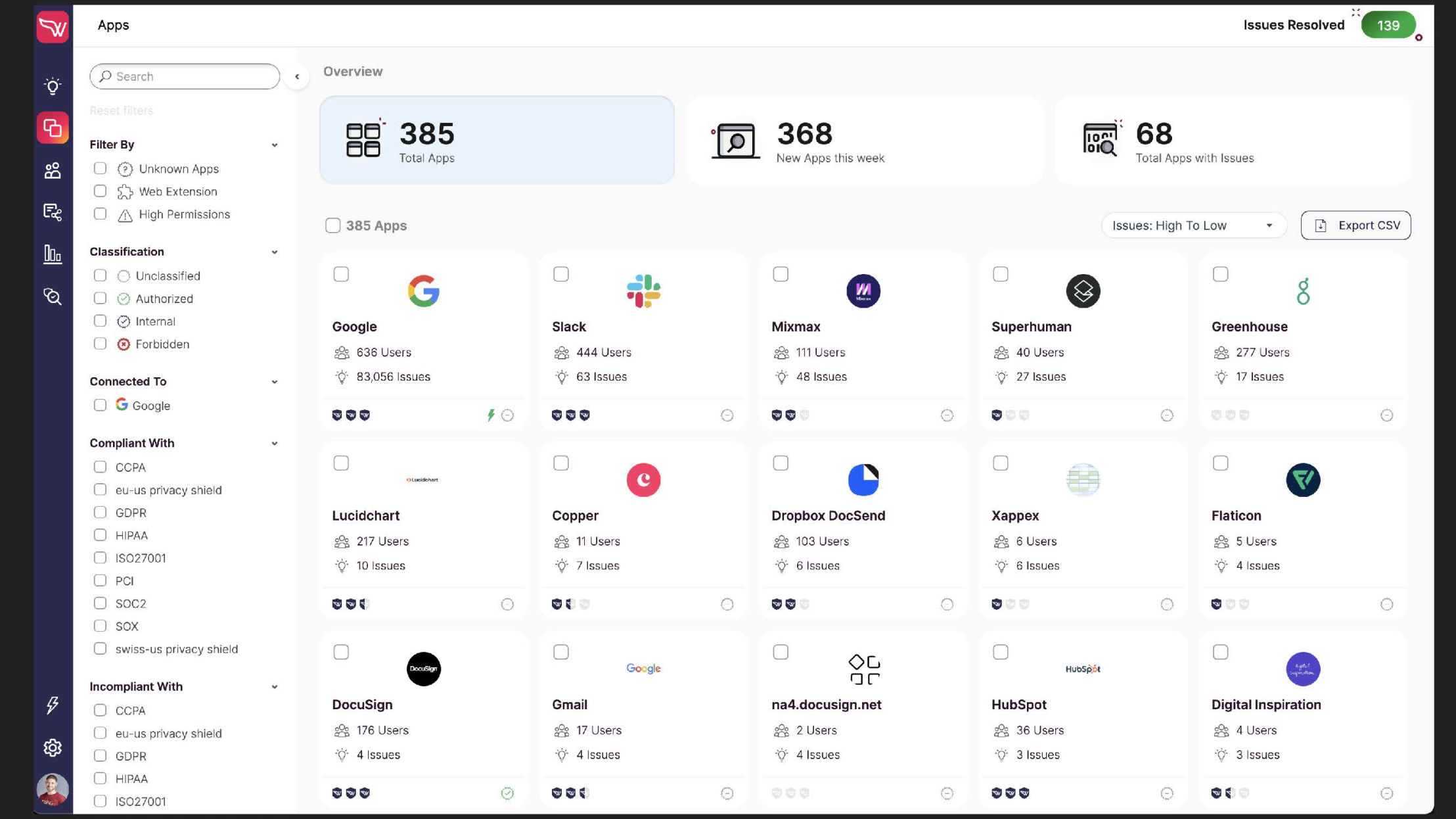
Task: Check the Unclassified classification checkbox
Action: coord(100,275)
